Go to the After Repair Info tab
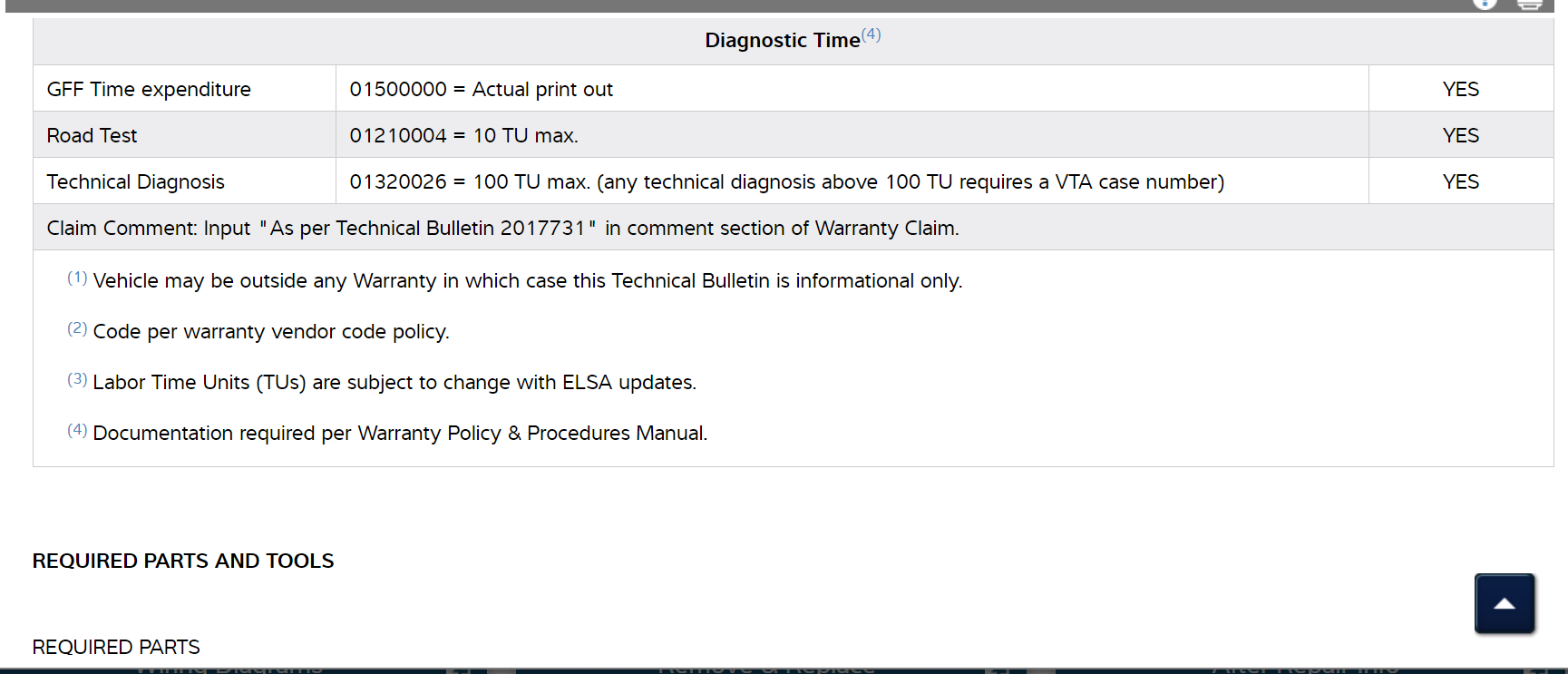This screenshot has width=1568, height=674. [1304, 669]
